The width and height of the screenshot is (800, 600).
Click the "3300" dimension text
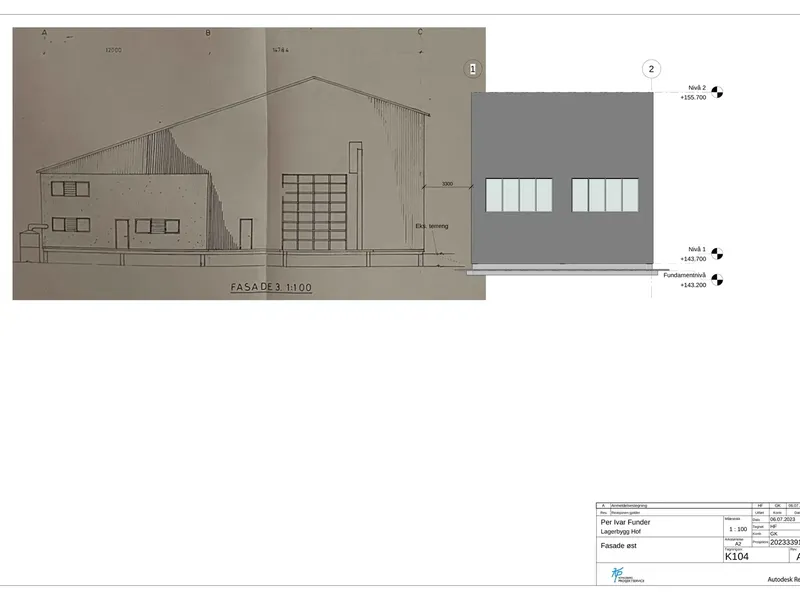pos(447,184)
